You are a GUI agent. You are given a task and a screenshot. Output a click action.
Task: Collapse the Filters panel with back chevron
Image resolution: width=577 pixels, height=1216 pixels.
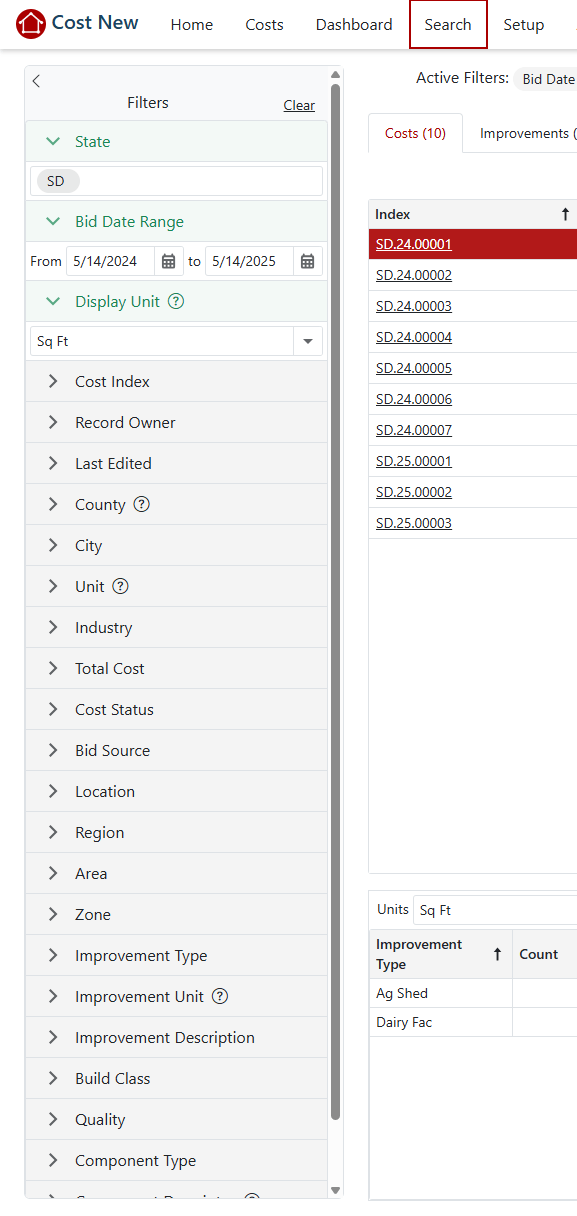36,81
